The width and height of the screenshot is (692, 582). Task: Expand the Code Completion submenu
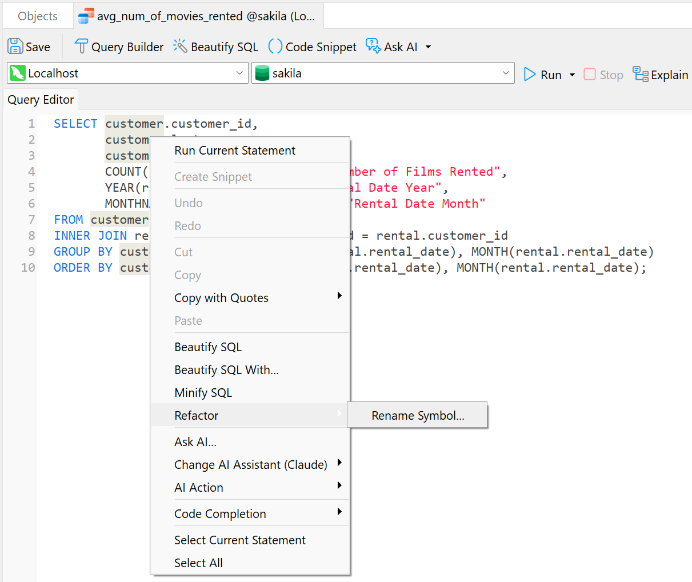[x=250, y=514]
